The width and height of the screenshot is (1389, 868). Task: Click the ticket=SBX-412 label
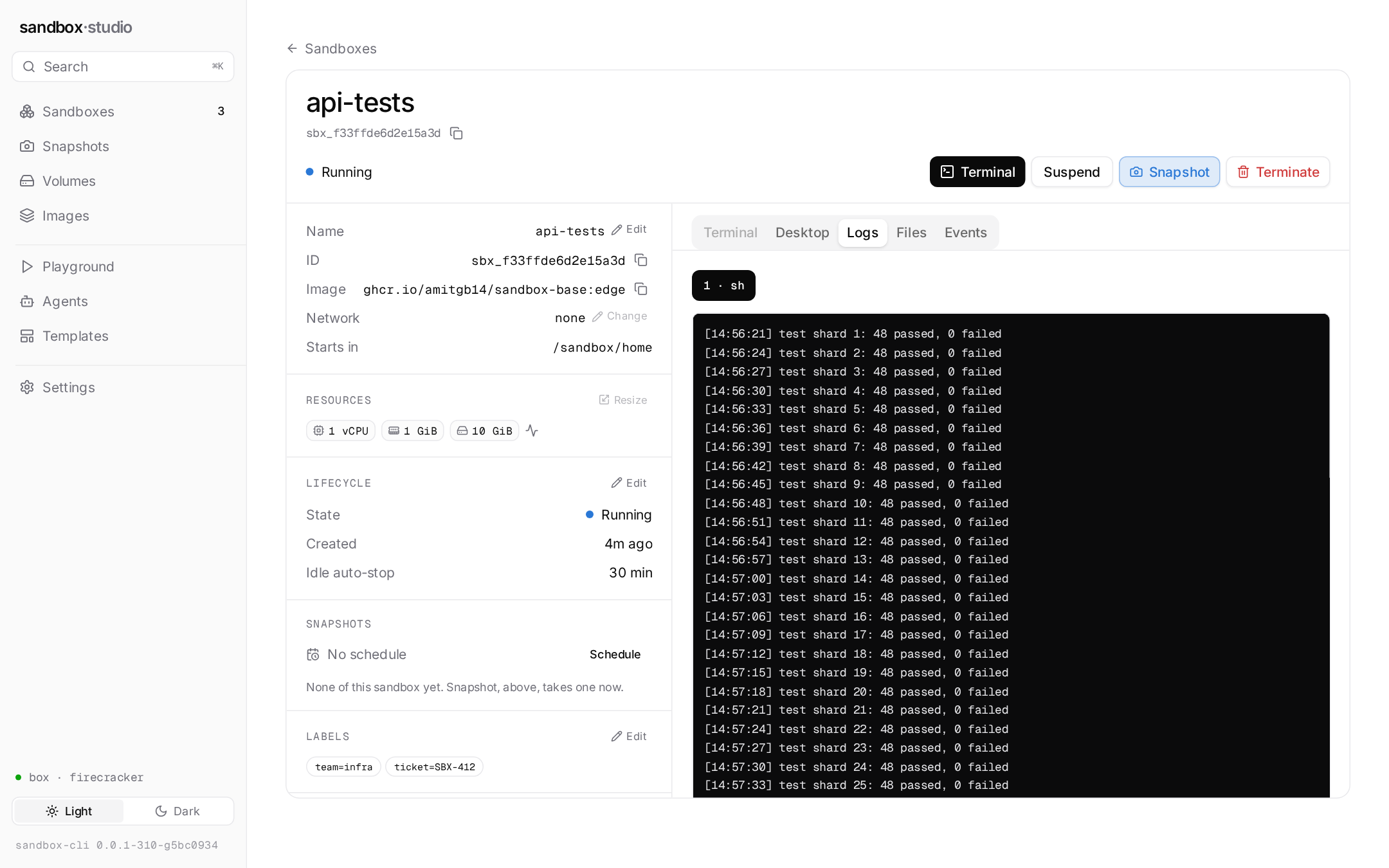pyautogui.click(x=435, y=767)
